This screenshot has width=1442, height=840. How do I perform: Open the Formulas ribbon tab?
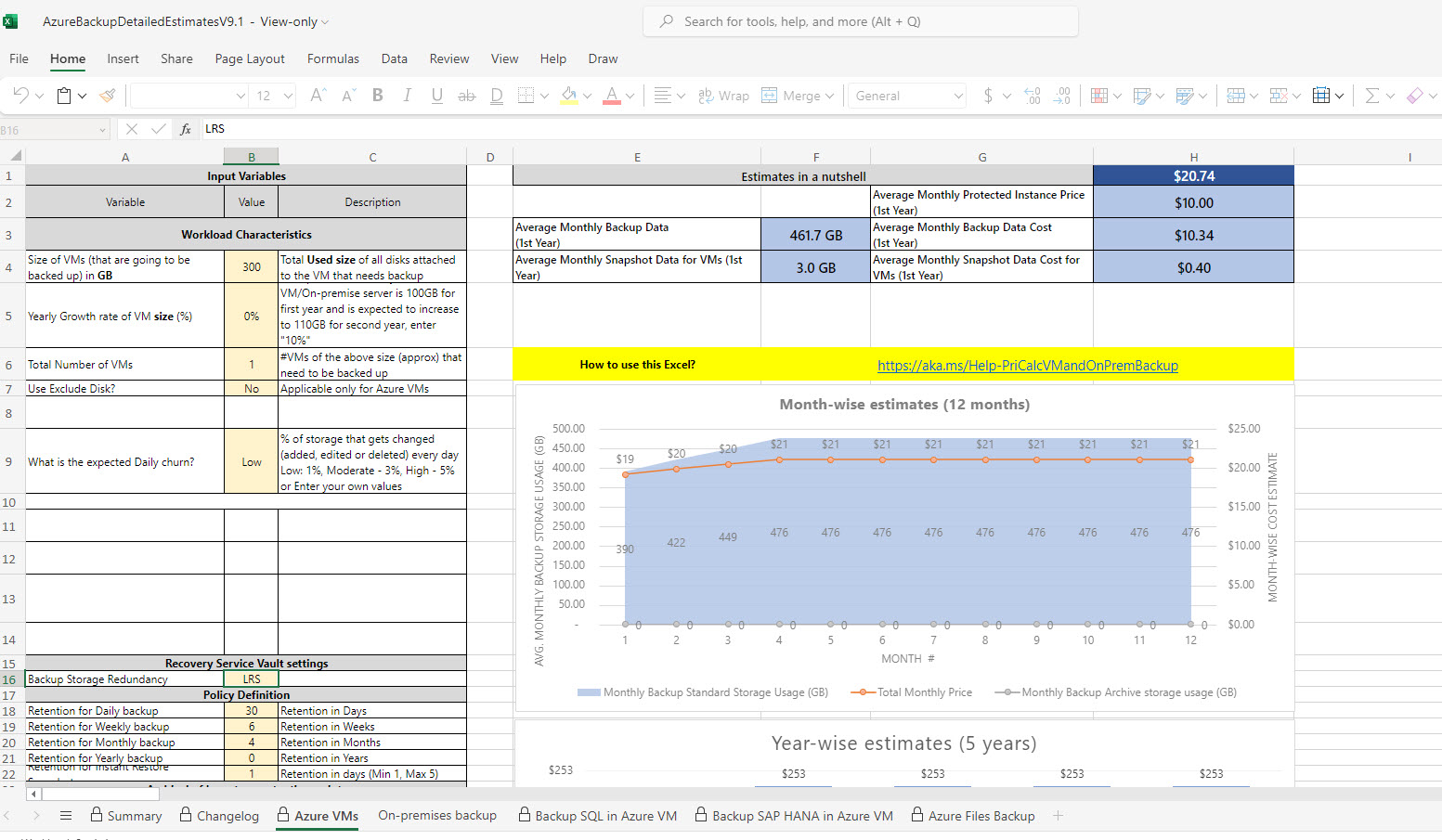pos(332,58)
